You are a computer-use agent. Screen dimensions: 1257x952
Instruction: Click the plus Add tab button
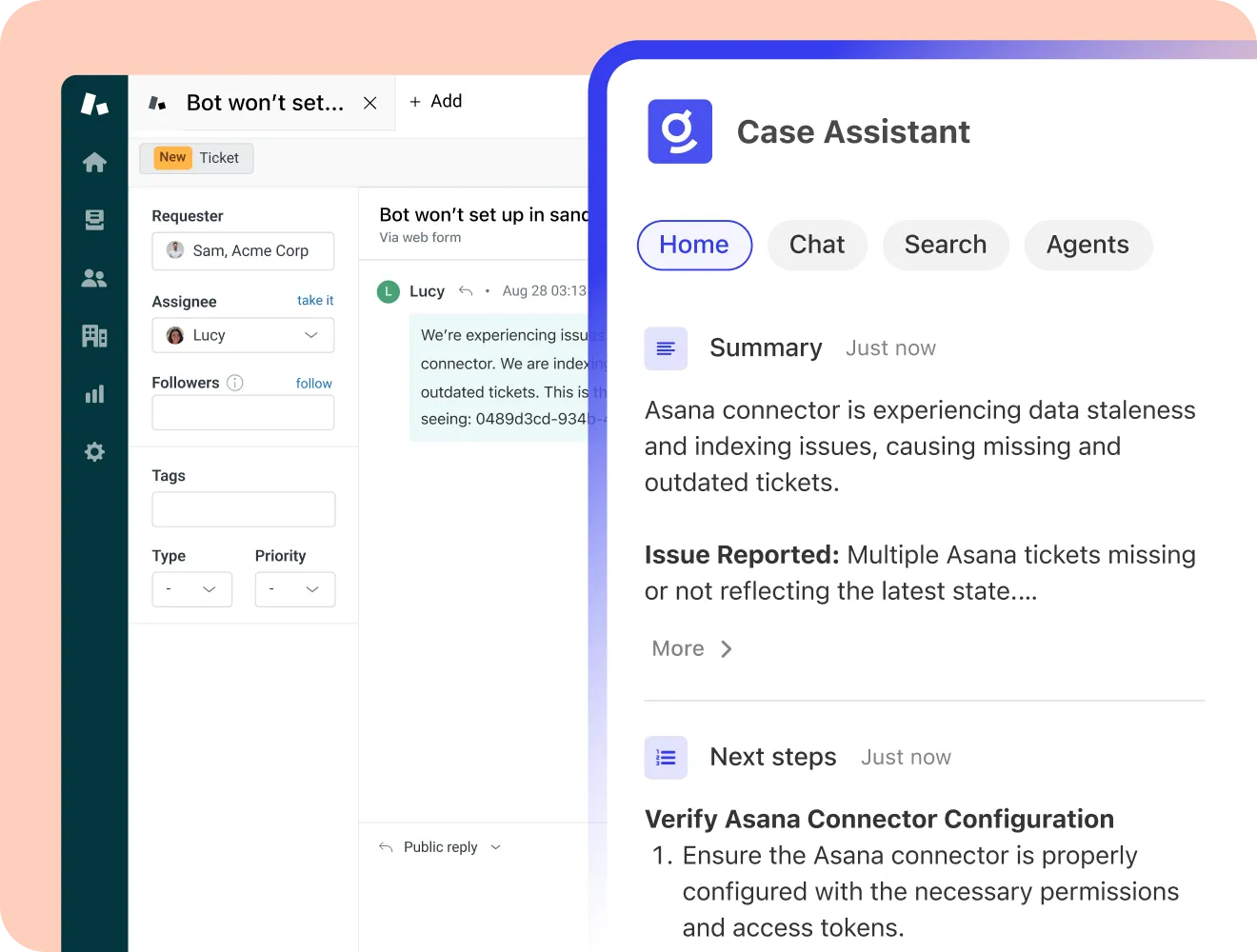(x=435, y=101)
